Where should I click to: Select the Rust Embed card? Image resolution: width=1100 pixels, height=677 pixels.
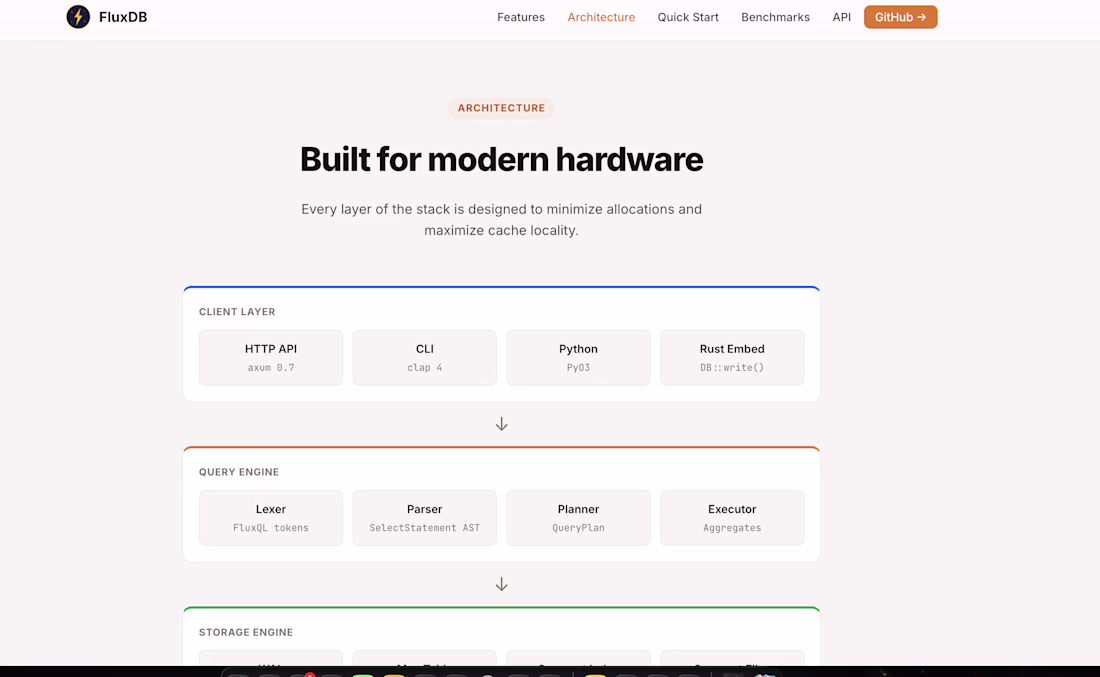tap(732, 358)
